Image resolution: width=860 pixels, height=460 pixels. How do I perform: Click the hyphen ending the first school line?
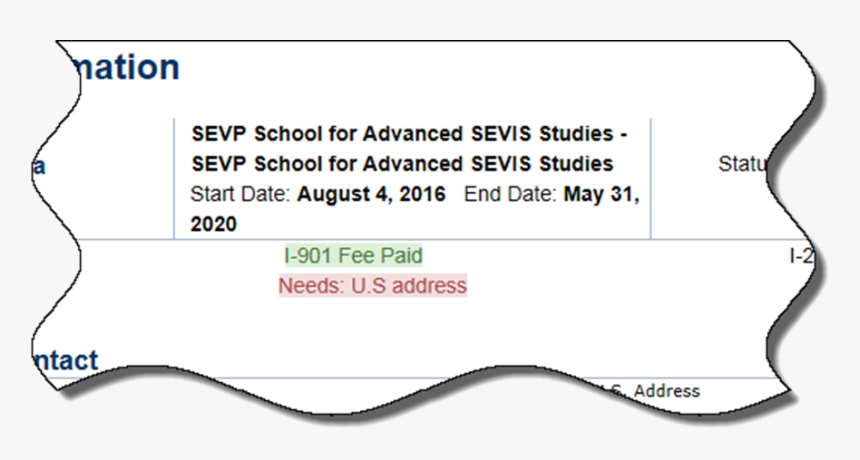pyautogui.click(x=624, y=134)
